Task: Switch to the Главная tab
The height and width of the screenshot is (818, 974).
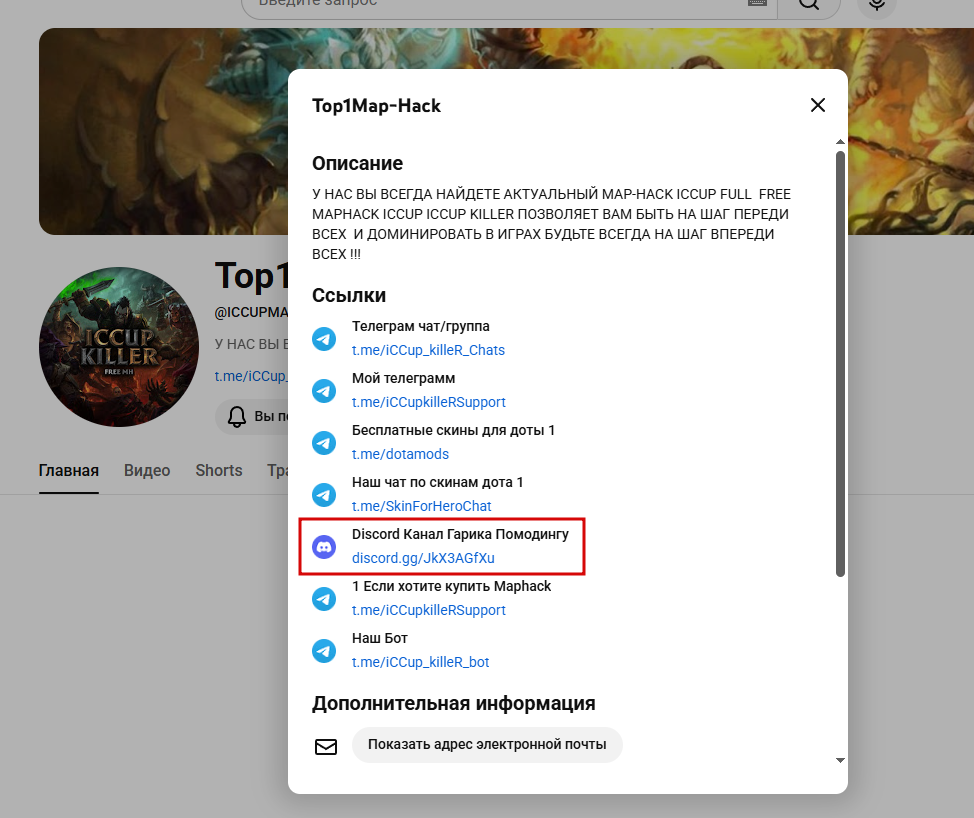Action: (68, 471)
